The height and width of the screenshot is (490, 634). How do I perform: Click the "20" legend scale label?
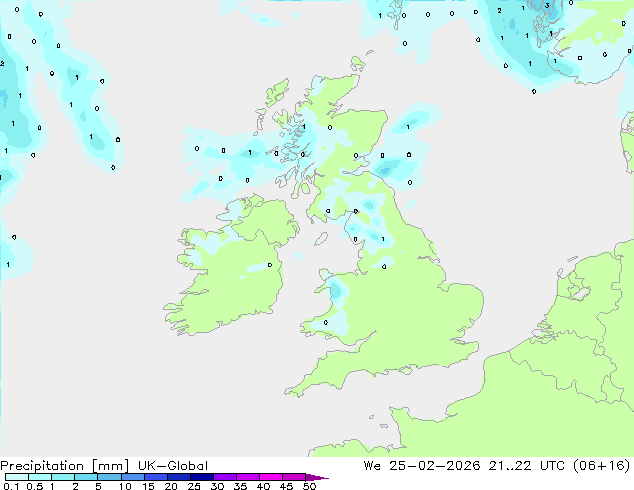coord(171,486)
